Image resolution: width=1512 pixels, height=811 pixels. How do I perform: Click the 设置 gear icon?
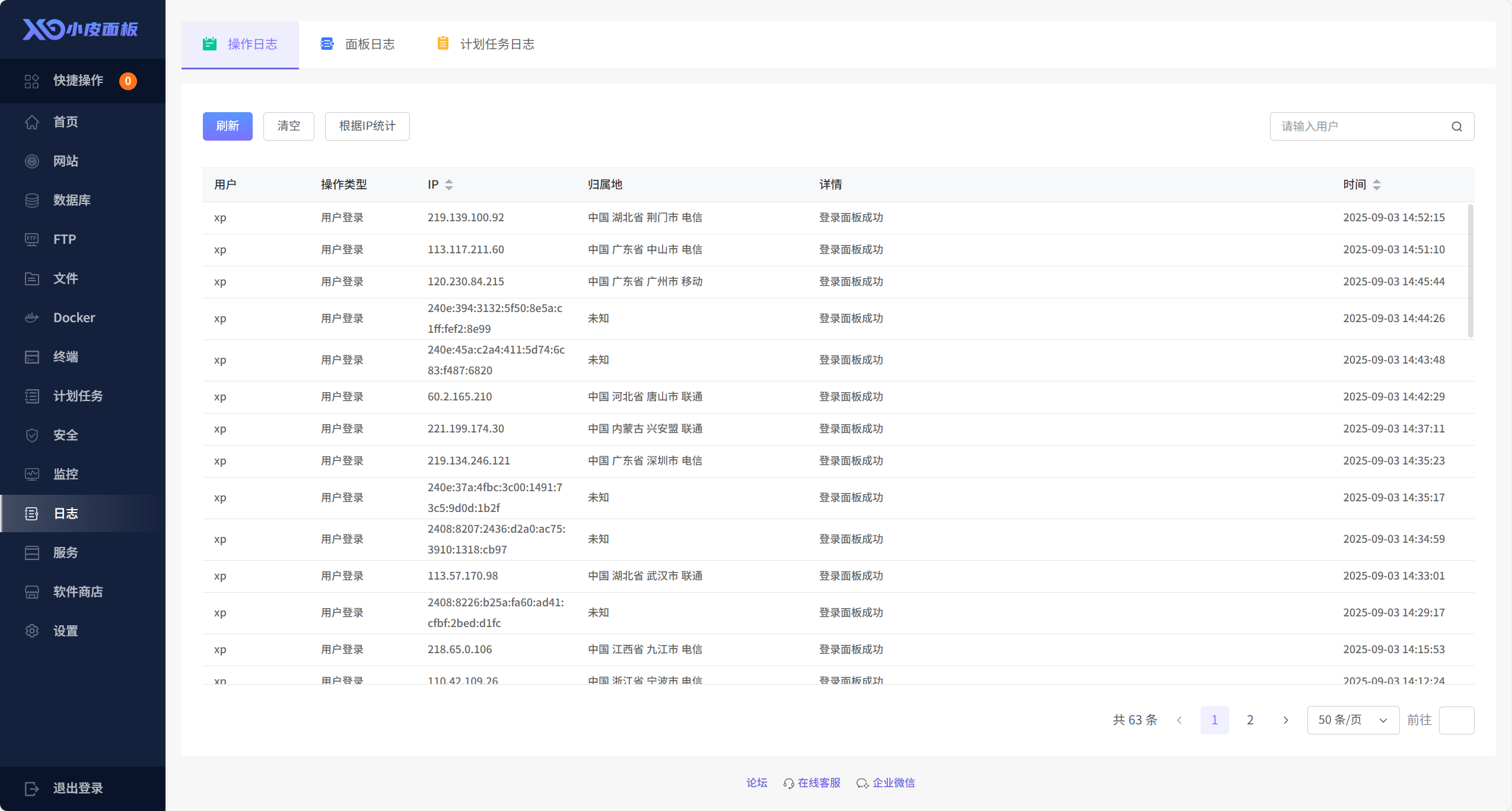click(32, 631)
